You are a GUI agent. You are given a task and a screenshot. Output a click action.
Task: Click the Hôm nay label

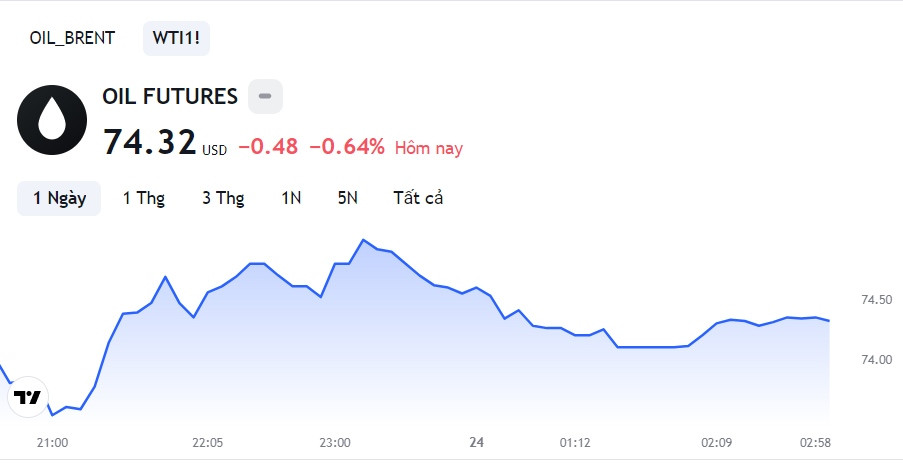coord(429,148)
